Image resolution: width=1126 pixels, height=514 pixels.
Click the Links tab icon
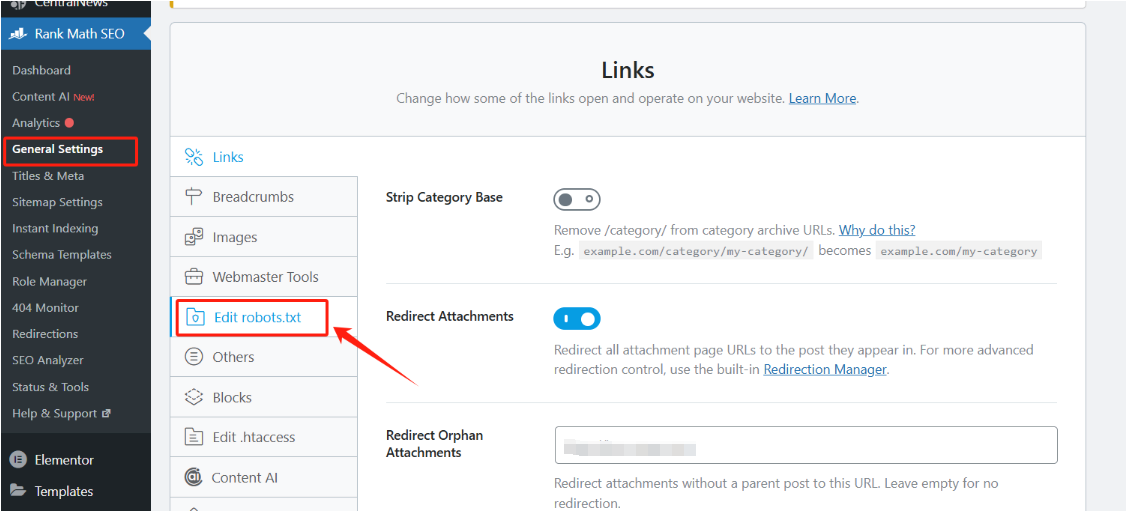(x=194, y=157)
